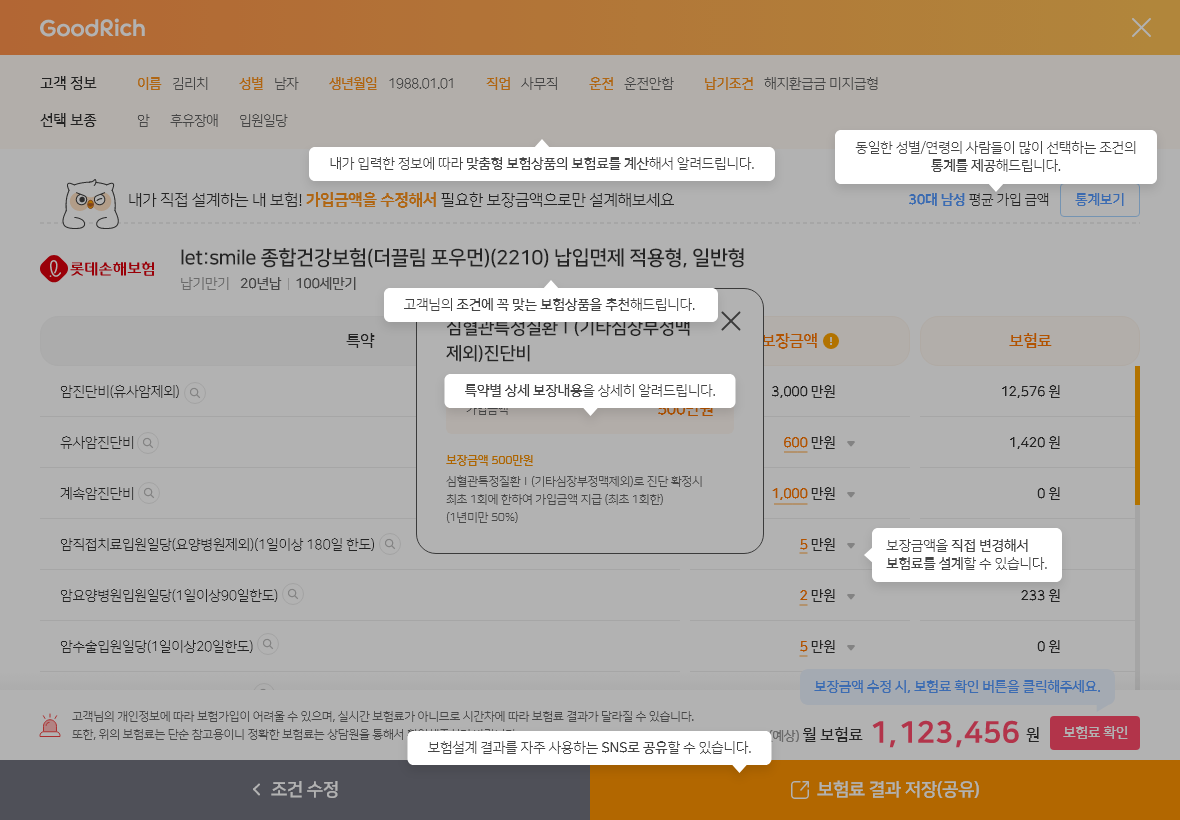The width and height of the screenshot is (1180, 820).
Task: Go back with 조건 수정
Action: coord(295,789)
